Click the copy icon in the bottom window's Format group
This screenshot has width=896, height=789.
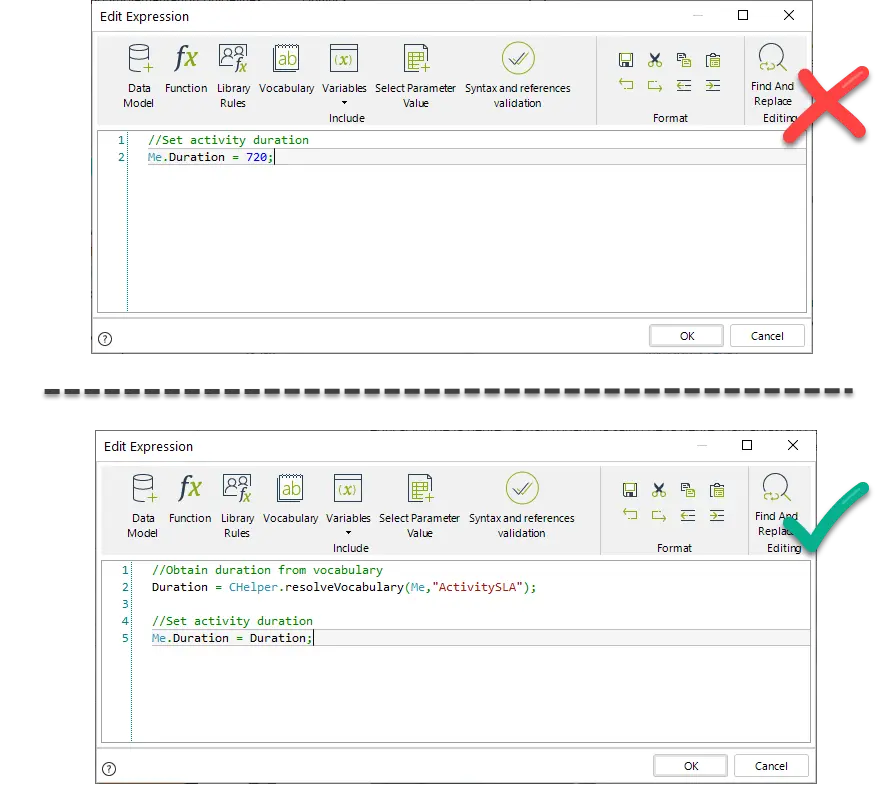pyautogui.click(x=687, y=490)
